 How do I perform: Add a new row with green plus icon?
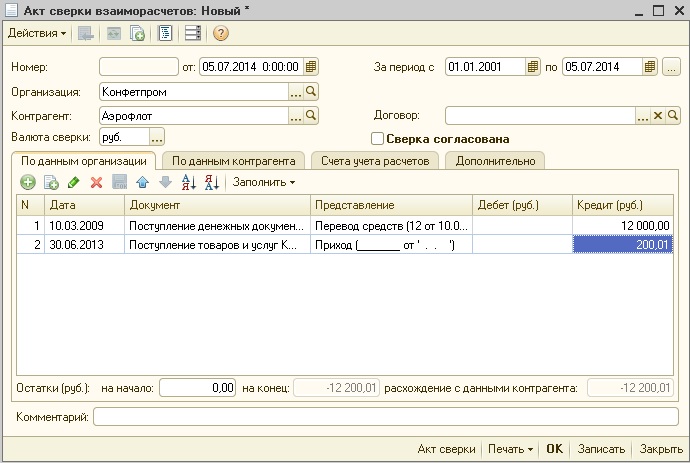(28, 182)
